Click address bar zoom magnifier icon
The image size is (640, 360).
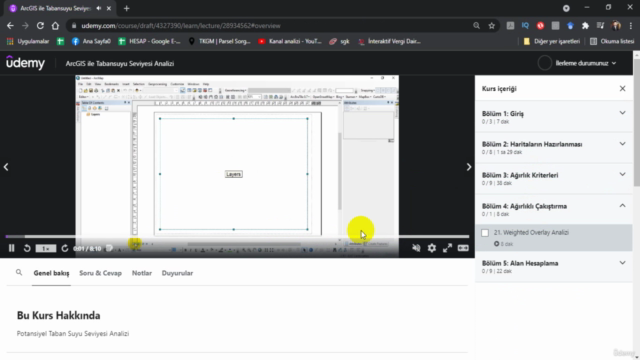click(476, 26)
